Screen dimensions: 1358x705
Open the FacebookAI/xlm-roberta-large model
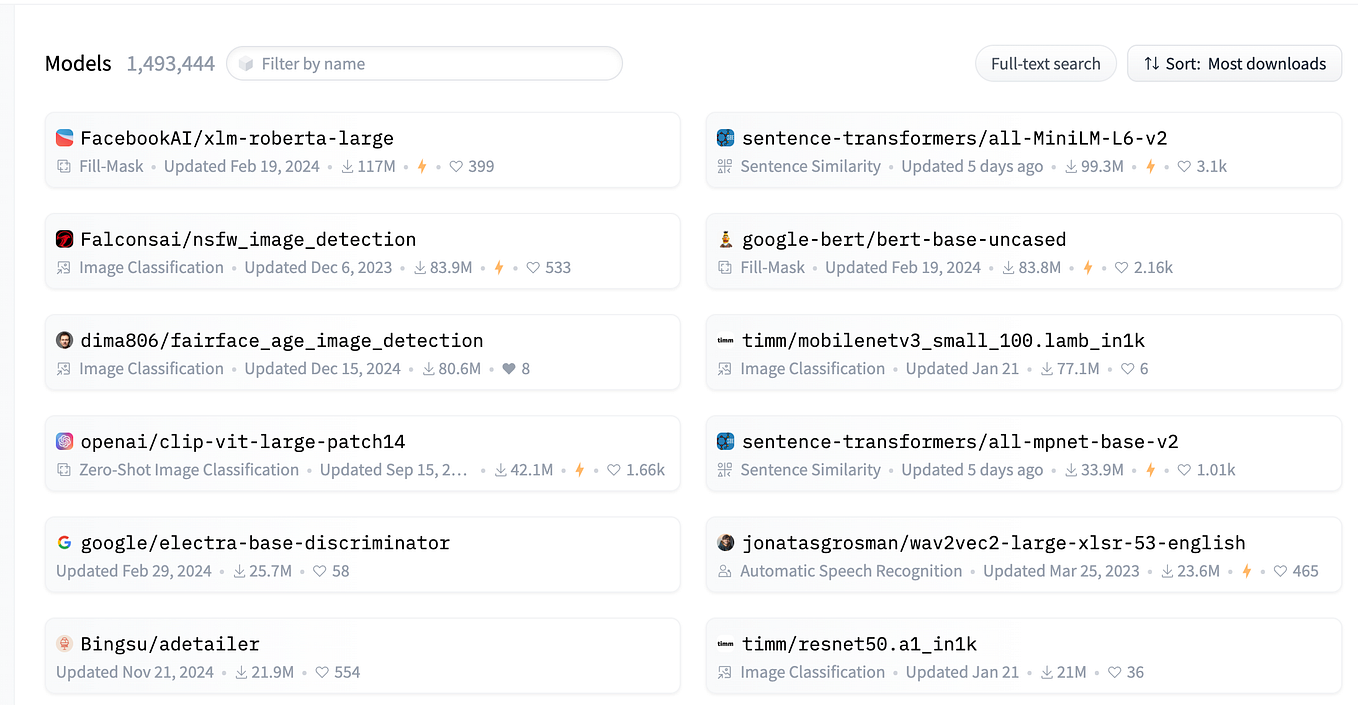tap(237, 138)
